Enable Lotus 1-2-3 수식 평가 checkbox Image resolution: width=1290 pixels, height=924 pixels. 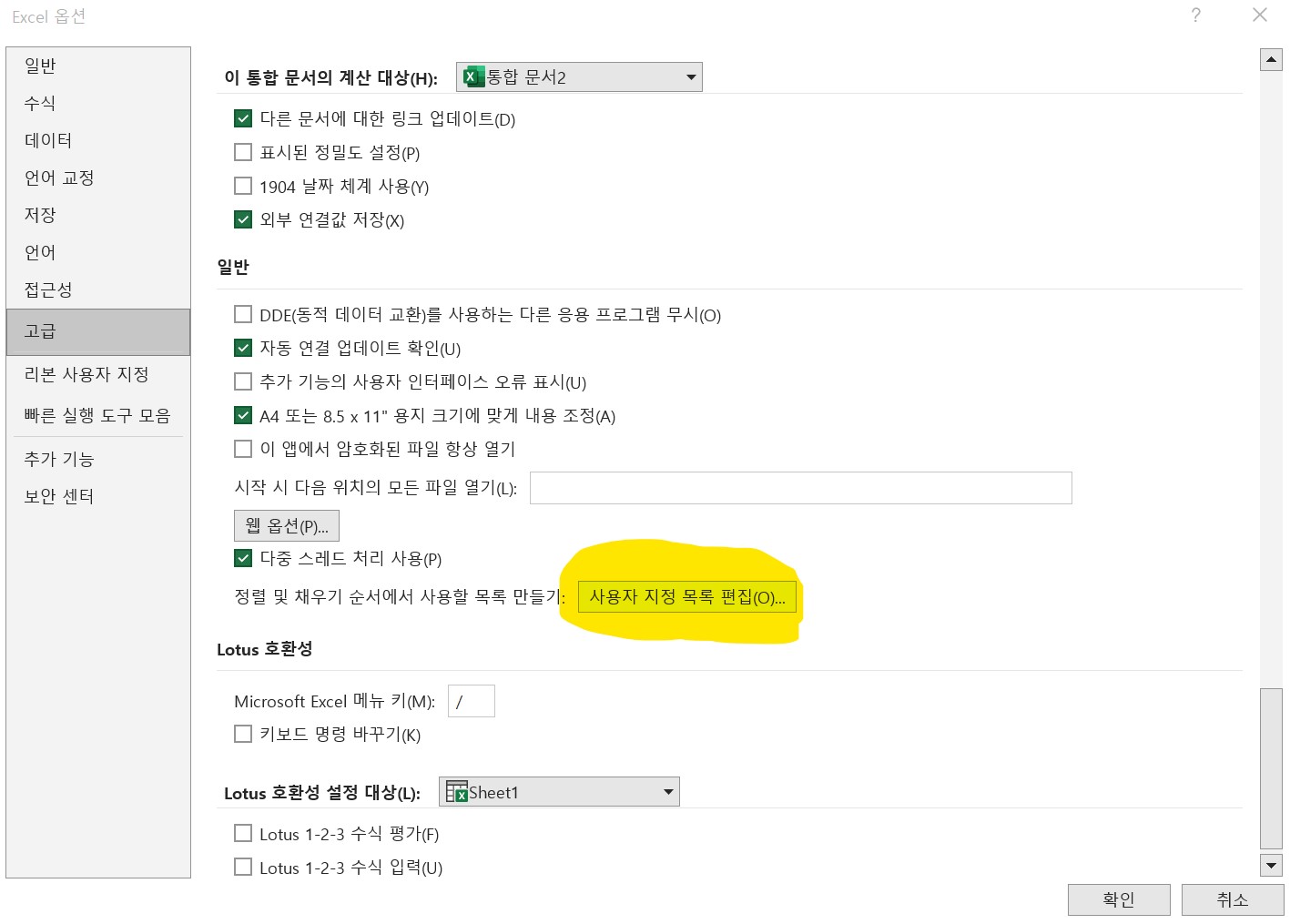pyautogui.click(x=243, y=833)
